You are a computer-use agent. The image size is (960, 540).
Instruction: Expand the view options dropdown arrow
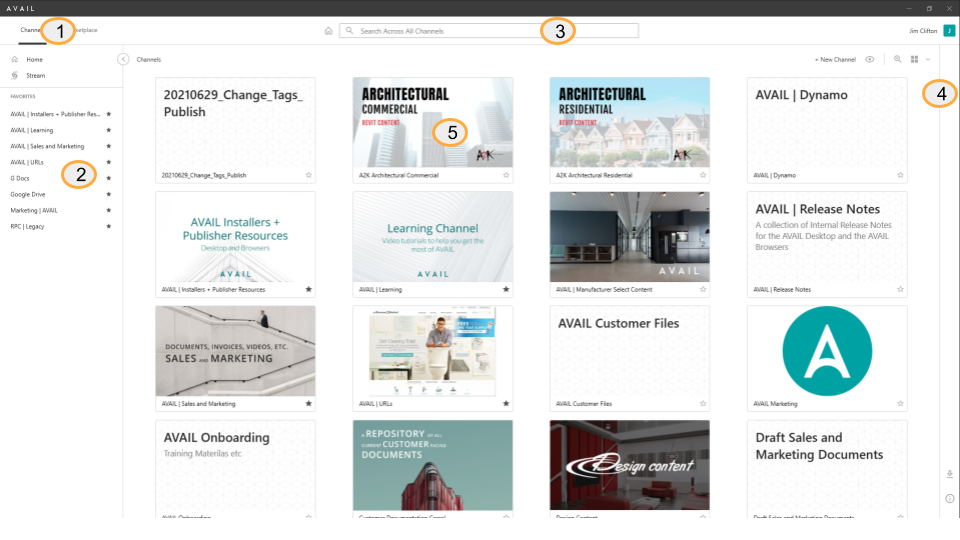click(x=928, y=60)
